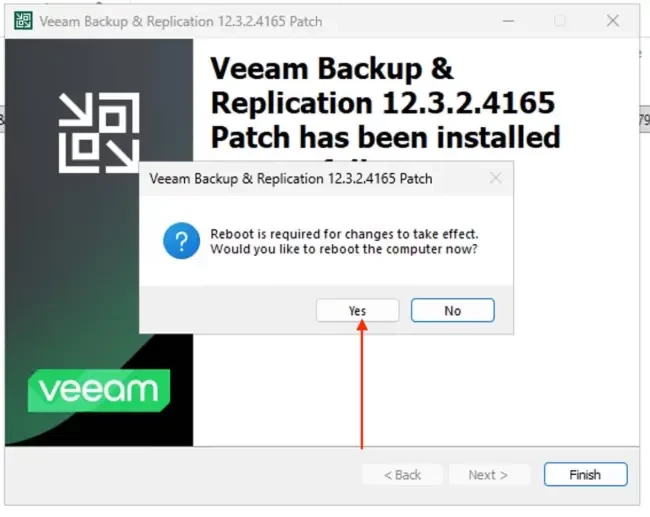Minimize the Veeam patch installer window
650x517 pixels.
pyautogui.click(x=508, y=21)
